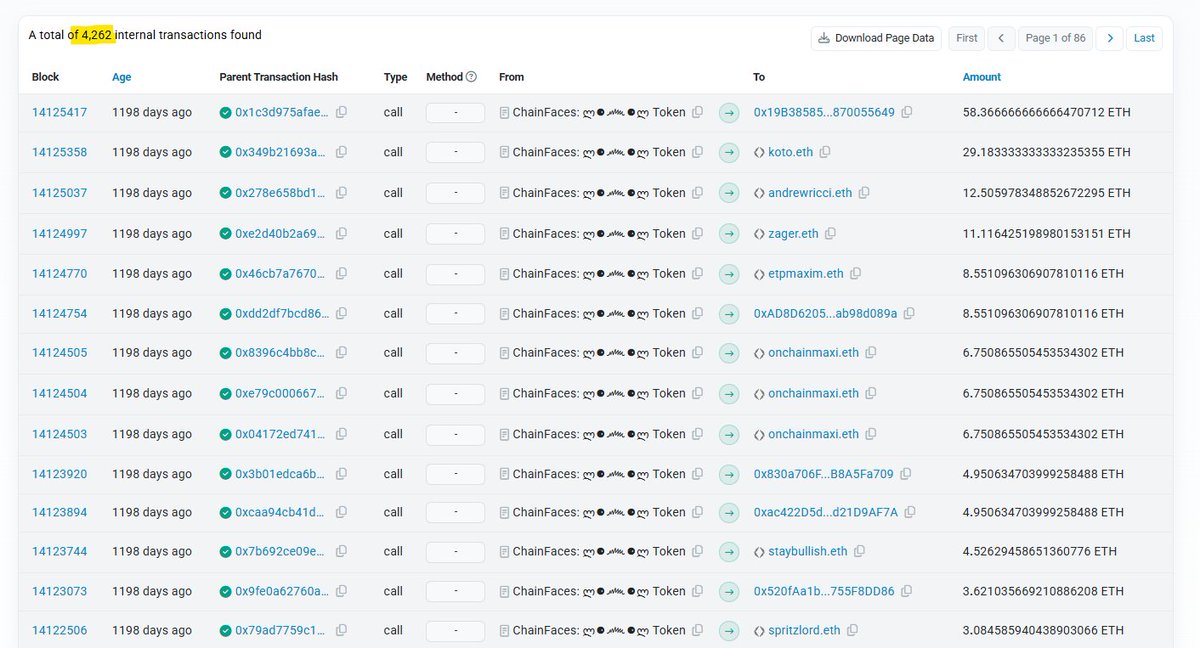The height and width of the screenshot is (648, 1200).
Task: Copy parent hash 0x3b01edca6b…
Action: tap(341, 474)
